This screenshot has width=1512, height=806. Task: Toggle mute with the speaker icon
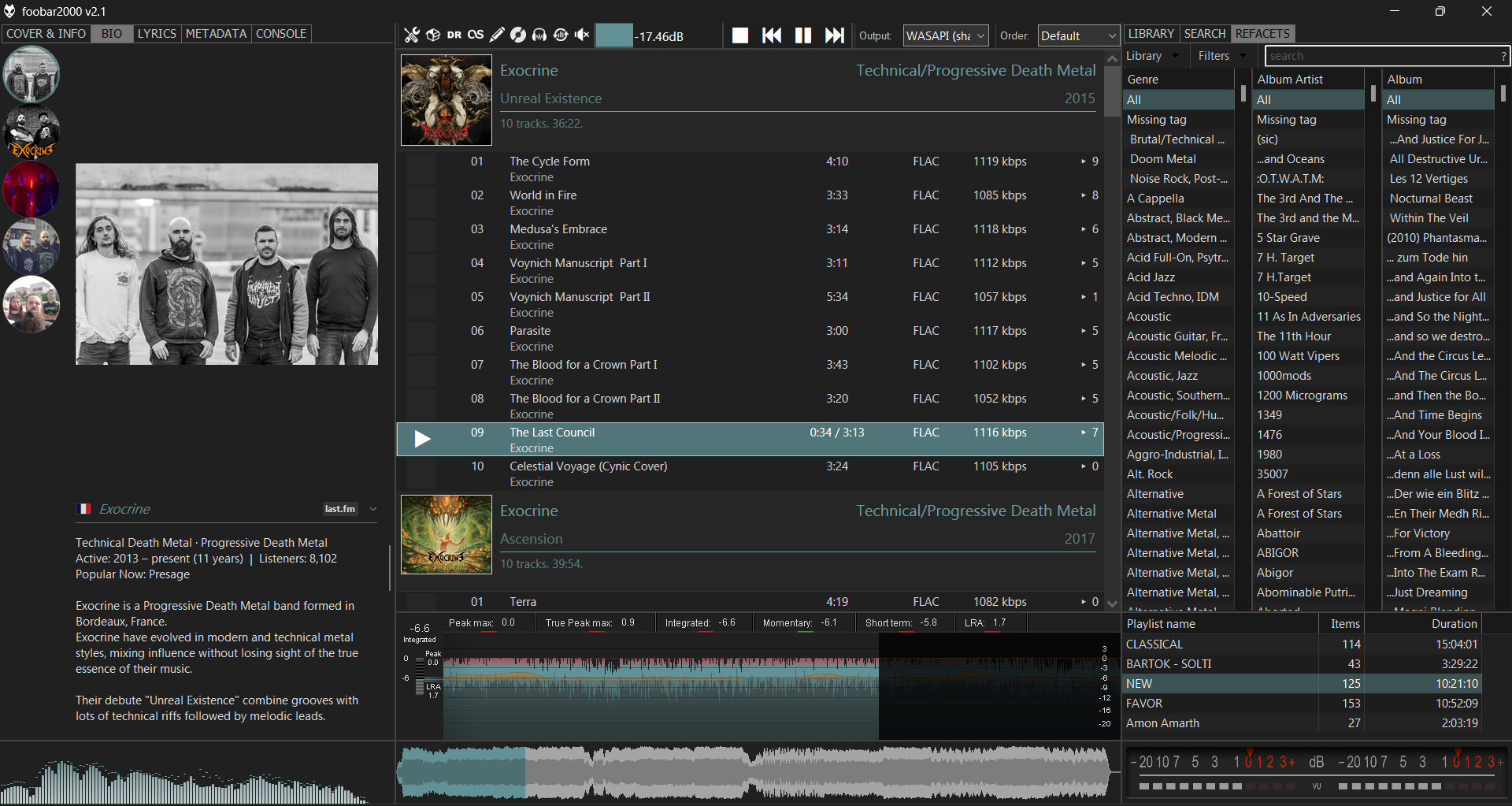tap(582, 35)
